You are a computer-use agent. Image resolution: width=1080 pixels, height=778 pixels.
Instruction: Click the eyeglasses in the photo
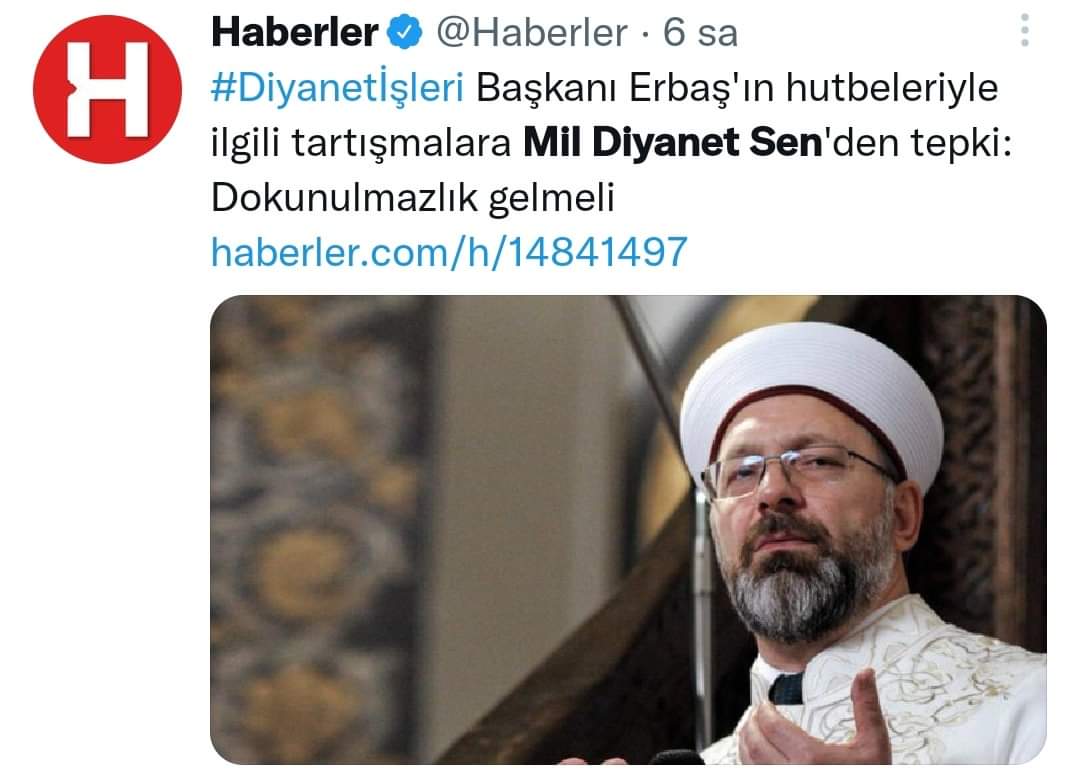tap(797, 471)
